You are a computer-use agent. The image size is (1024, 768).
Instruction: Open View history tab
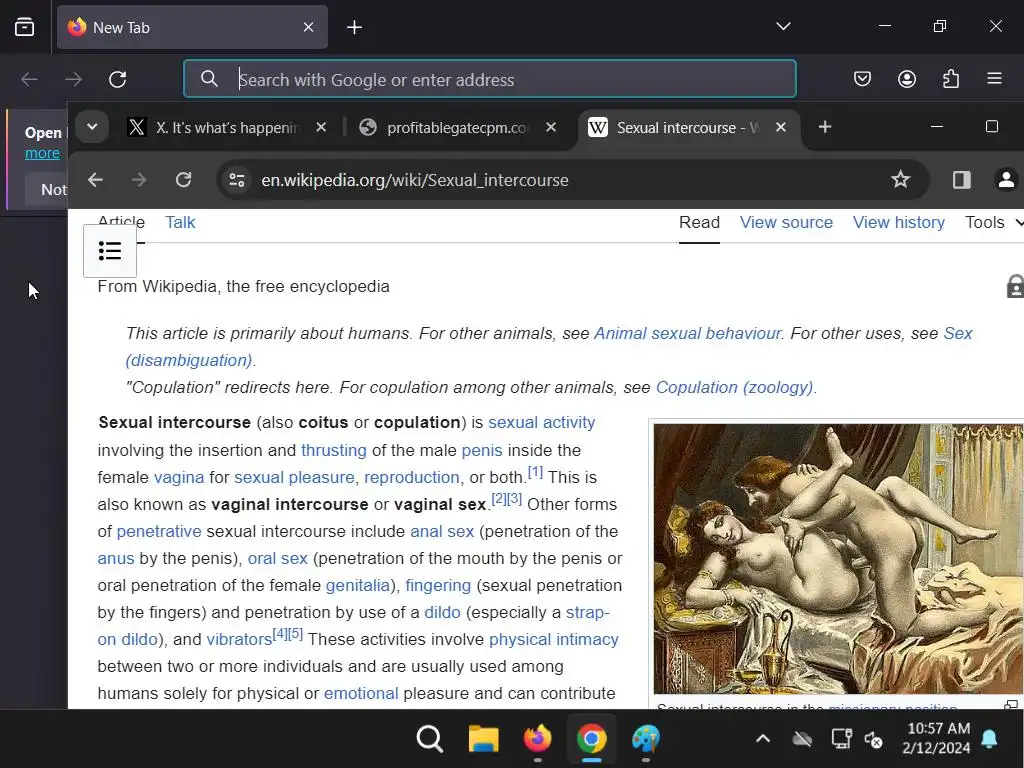click(899, 222)
